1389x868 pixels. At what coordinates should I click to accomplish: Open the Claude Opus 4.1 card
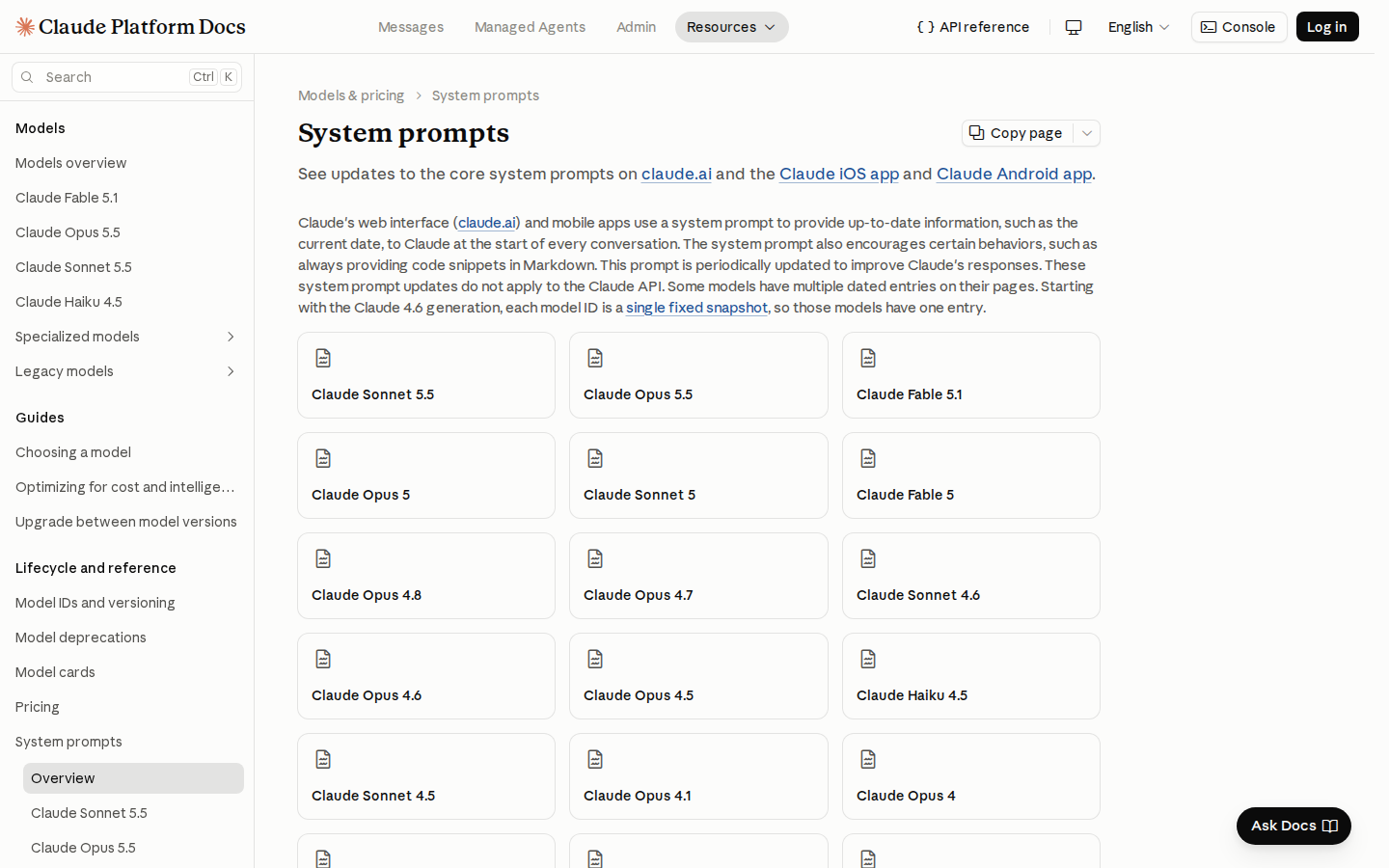tap(698, 776)
